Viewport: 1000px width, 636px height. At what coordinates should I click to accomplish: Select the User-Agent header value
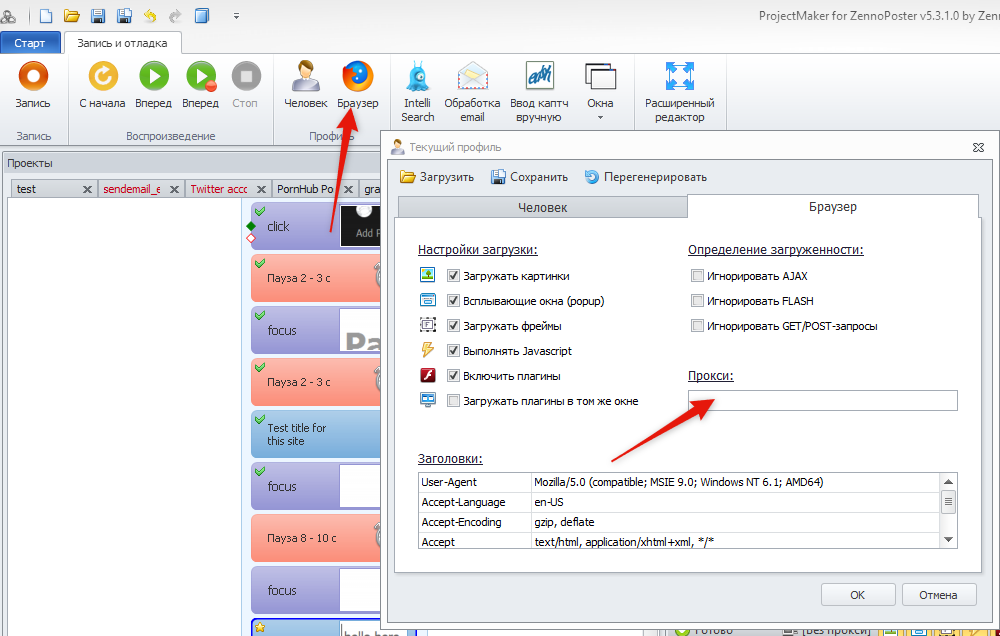[679, 482]
